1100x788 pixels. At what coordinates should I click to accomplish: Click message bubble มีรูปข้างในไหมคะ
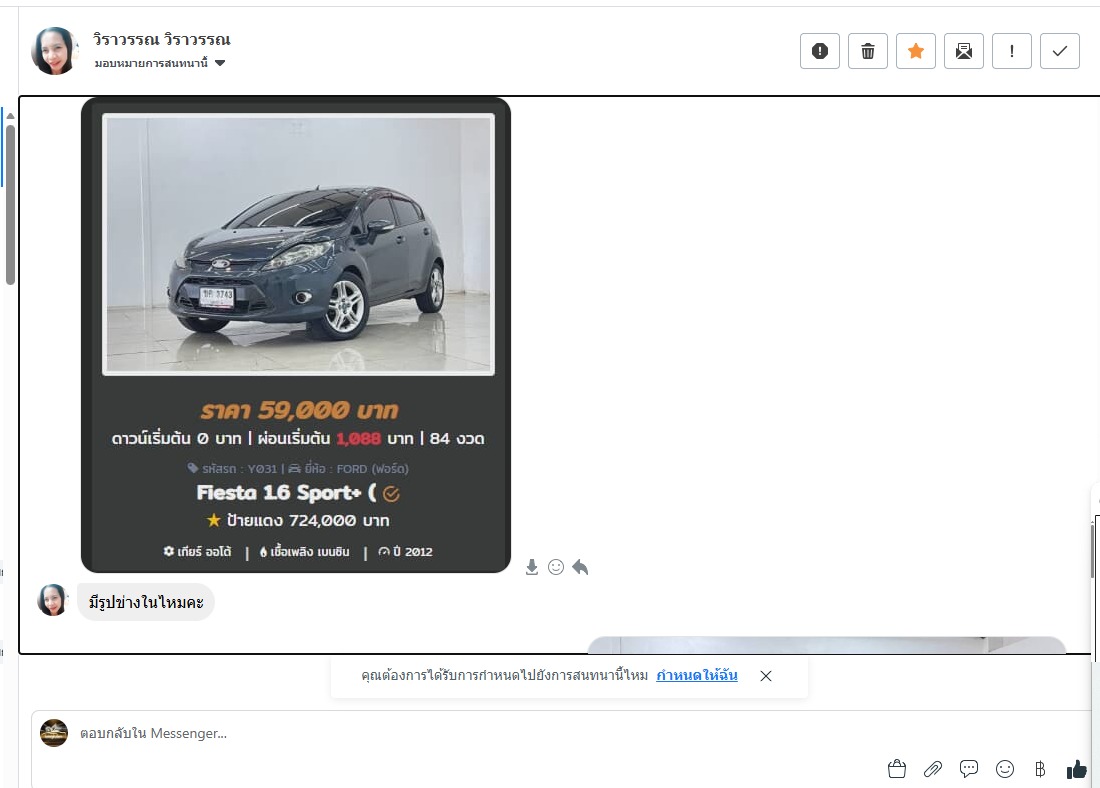pyautogui.click(x=146, y=602)
